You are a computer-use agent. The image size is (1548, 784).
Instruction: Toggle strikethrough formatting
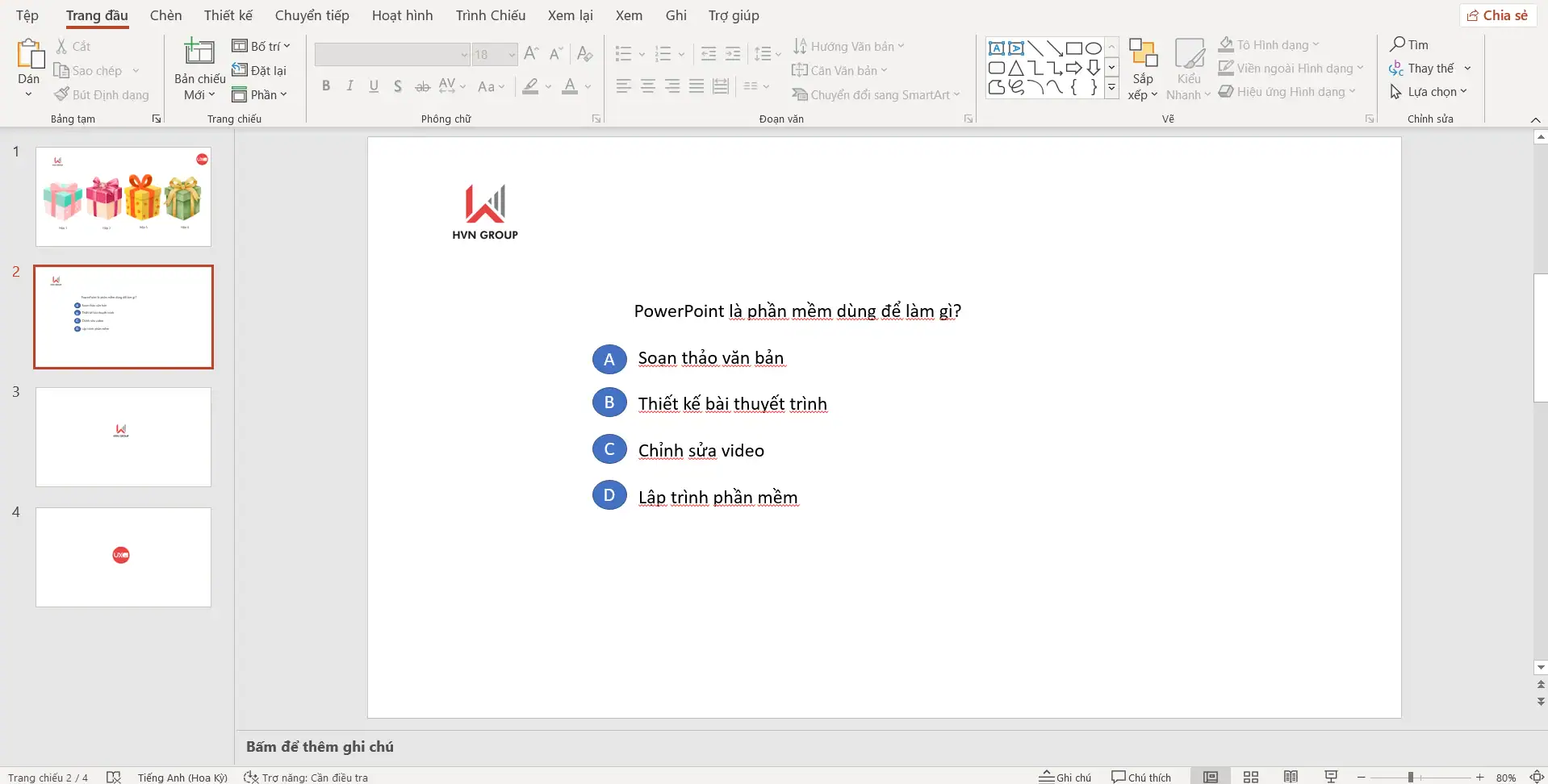tap(421, 85)
